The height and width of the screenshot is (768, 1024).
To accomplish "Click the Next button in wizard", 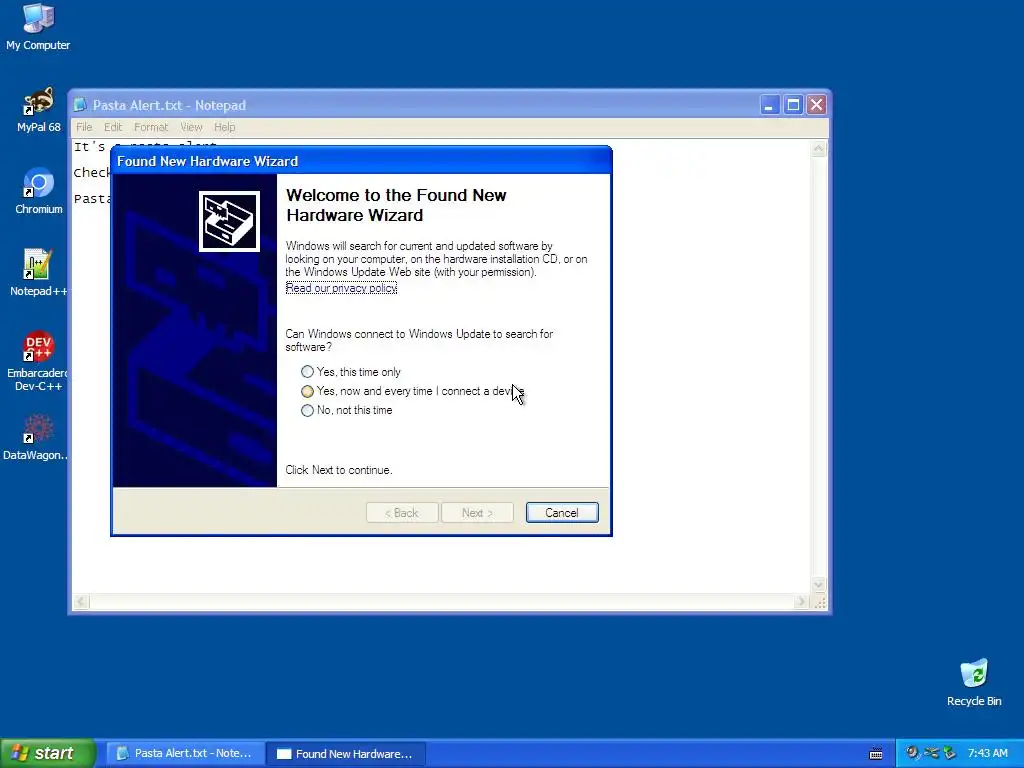I will (477, 513).
